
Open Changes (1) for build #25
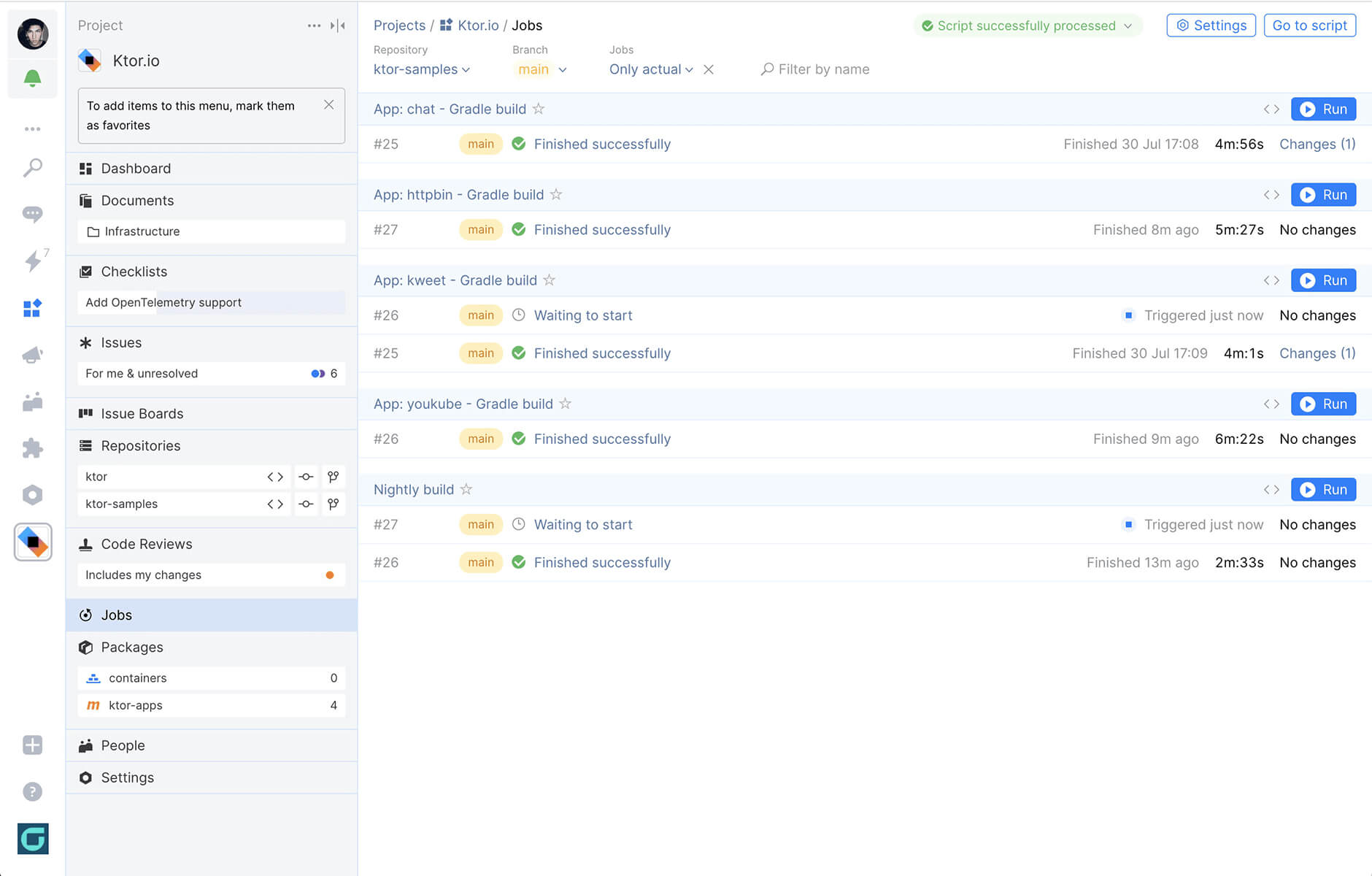pos(1317,144)
